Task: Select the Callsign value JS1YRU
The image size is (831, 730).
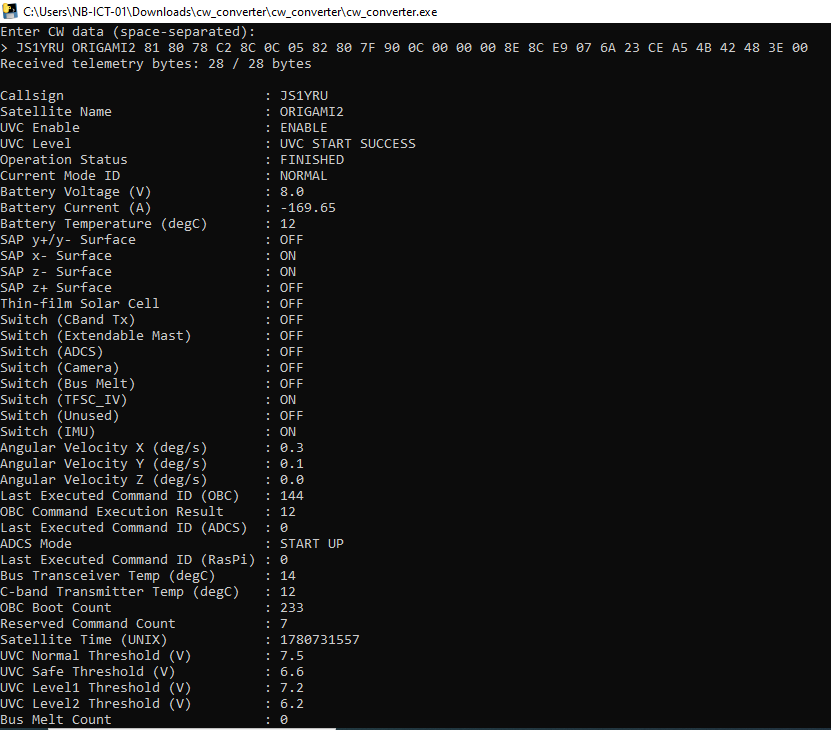Action: [304, 96]
